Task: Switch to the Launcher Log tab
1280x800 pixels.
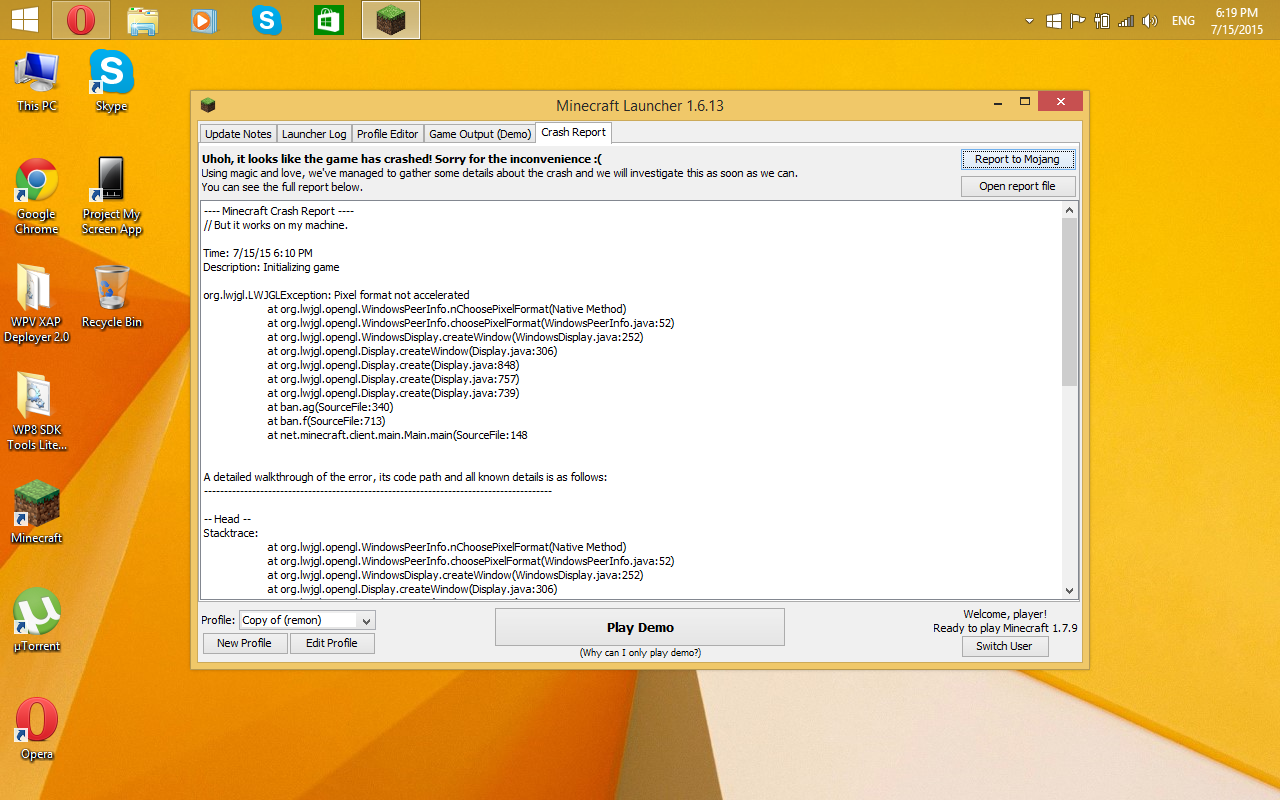Action: tap(314, 134)
